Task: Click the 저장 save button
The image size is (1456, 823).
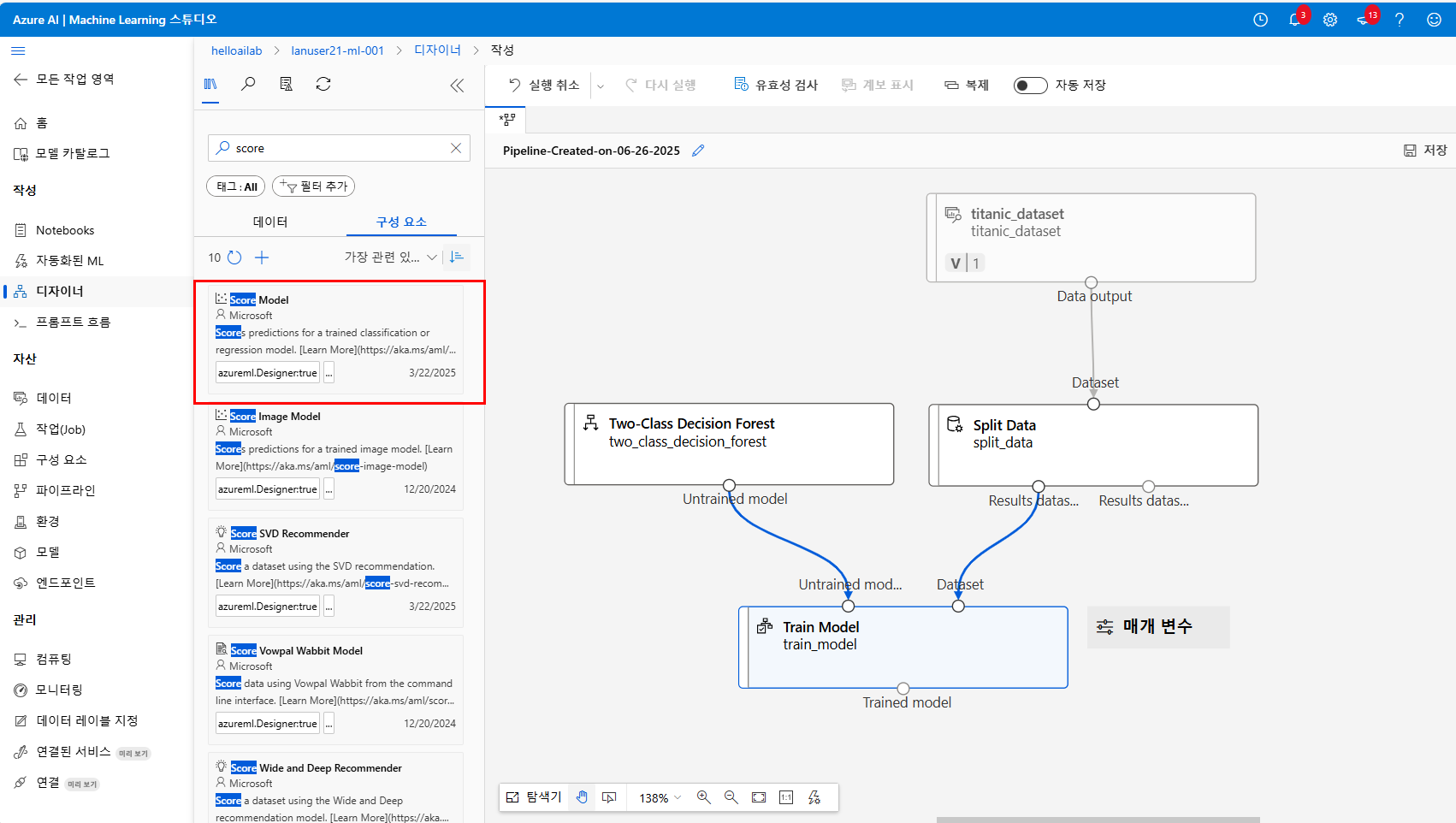Action: [x=1425, y=151]
